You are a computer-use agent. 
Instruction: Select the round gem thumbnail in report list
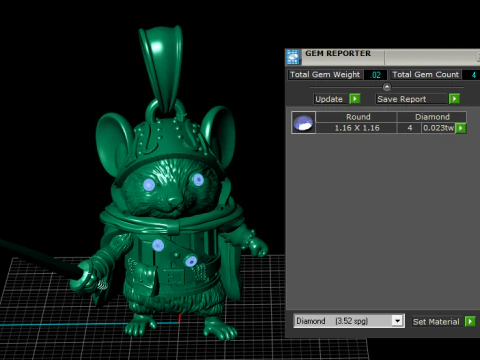303,123
